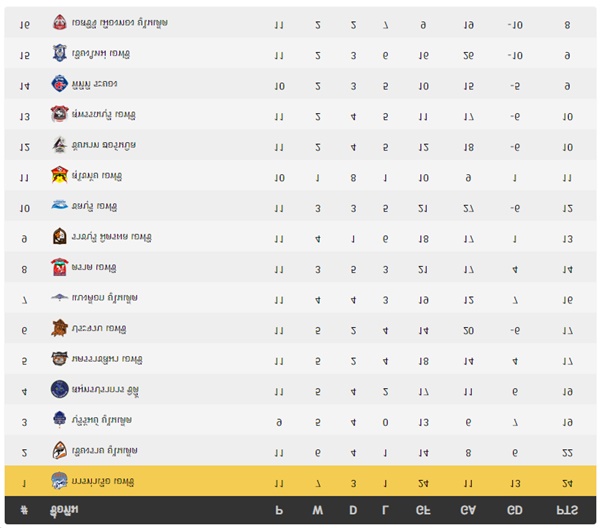Click the red and yellow crest in the eleventh-place row

(59, 175)
